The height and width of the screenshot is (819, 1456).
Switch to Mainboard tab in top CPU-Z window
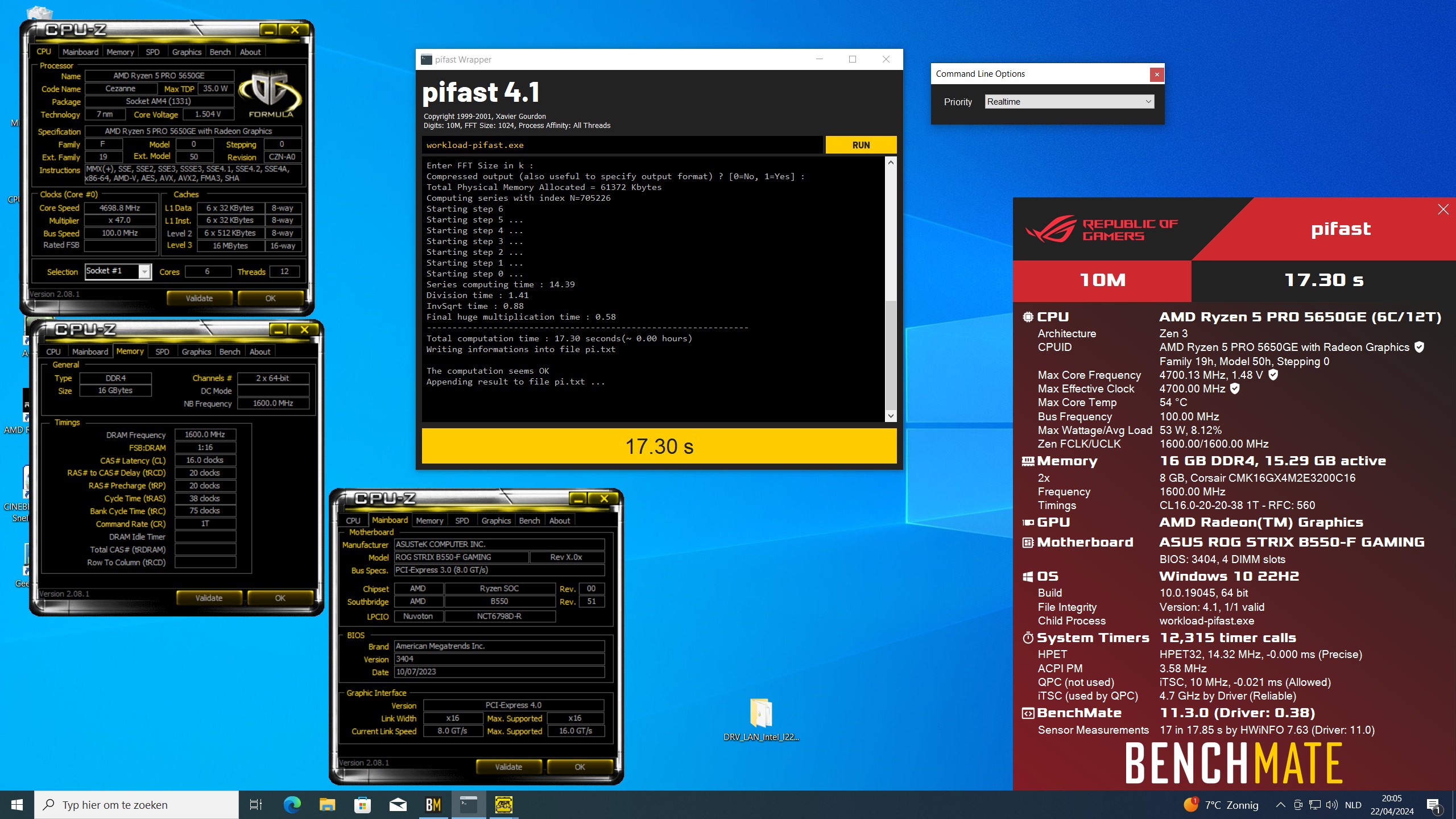tap(80, 52)
